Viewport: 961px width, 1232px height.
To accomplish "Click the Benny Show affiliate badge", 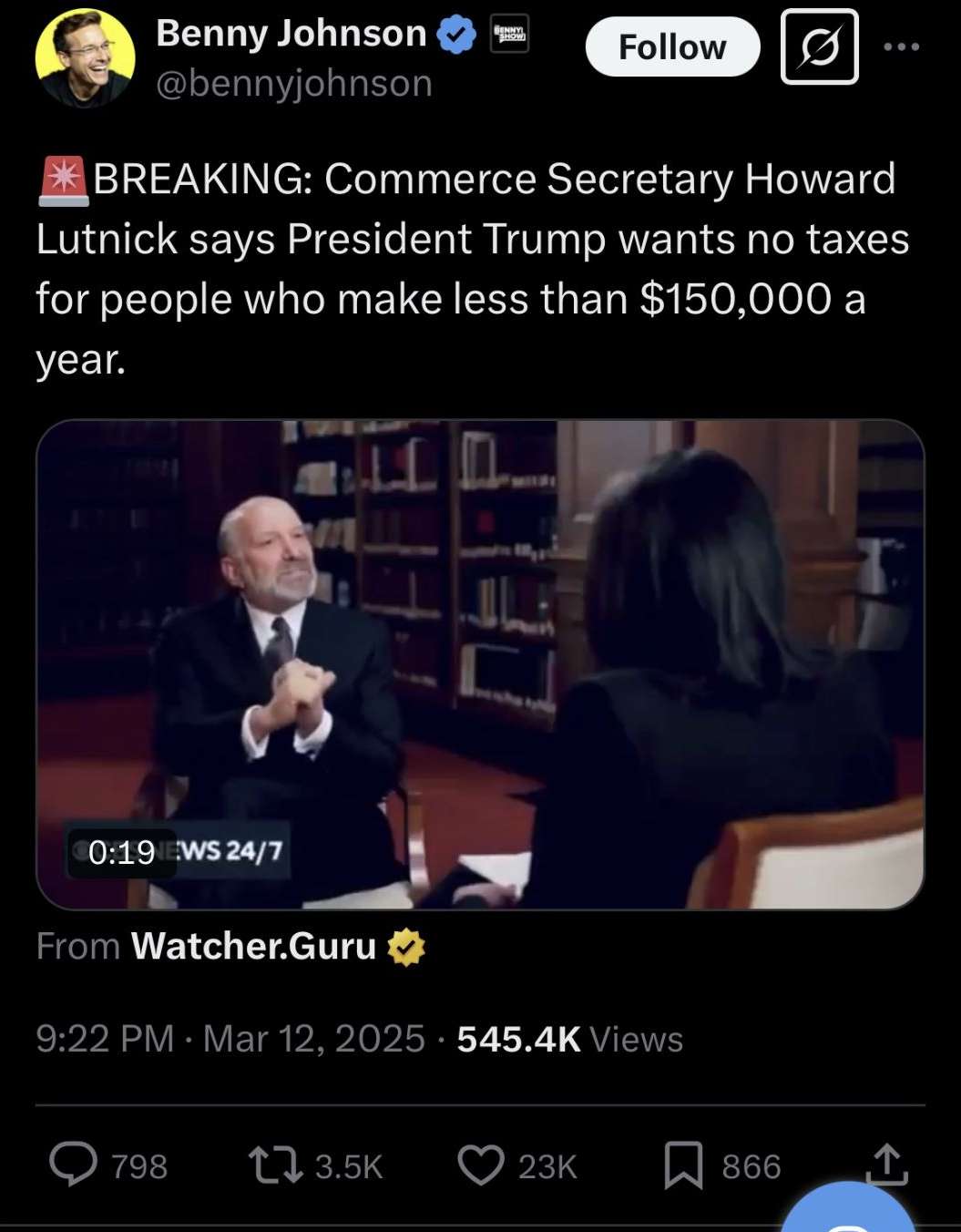I will coord(509,35).
